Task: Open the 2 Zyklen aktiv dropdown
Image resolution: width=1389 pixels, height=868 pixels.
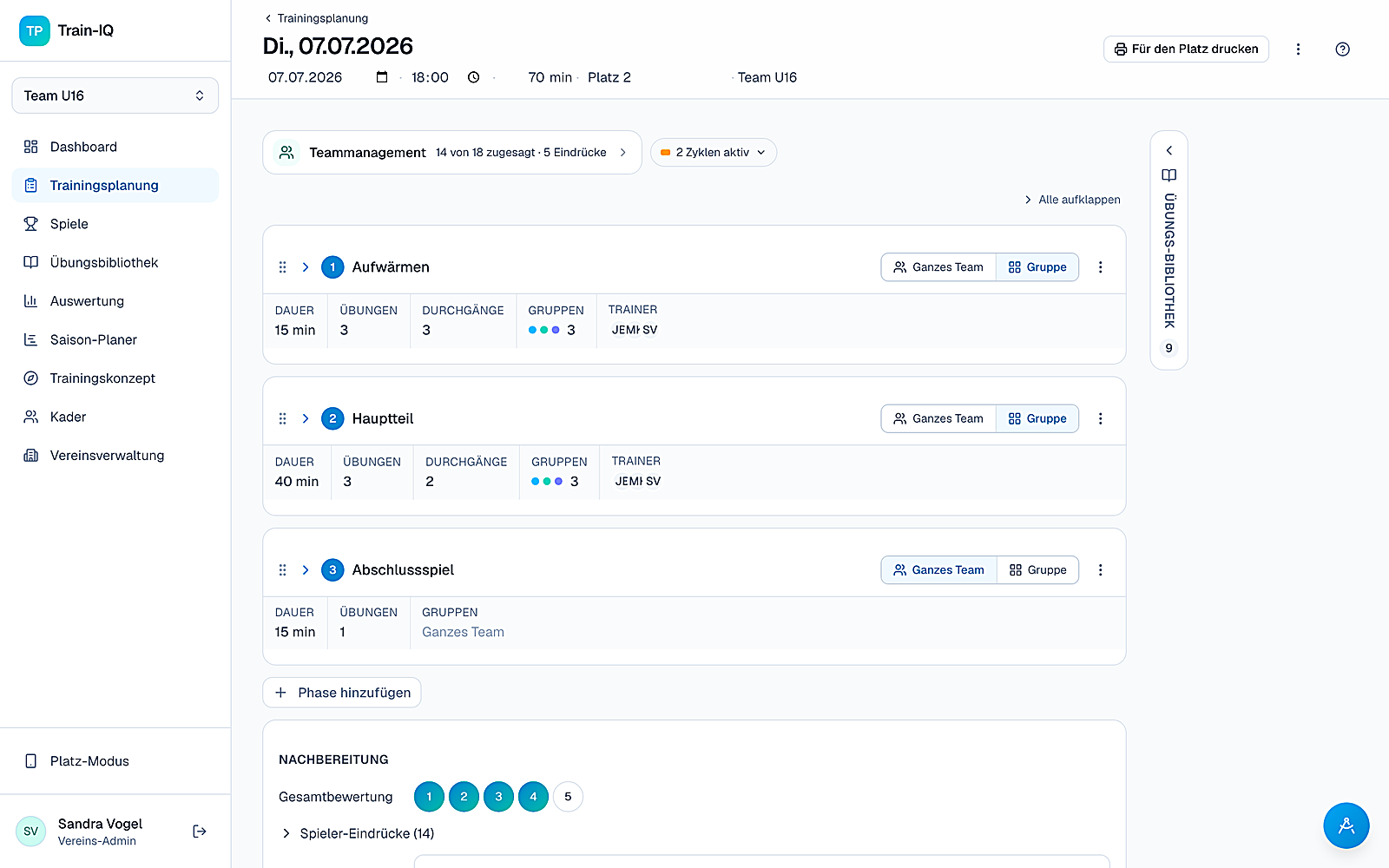Action: [x=713, y=153]
